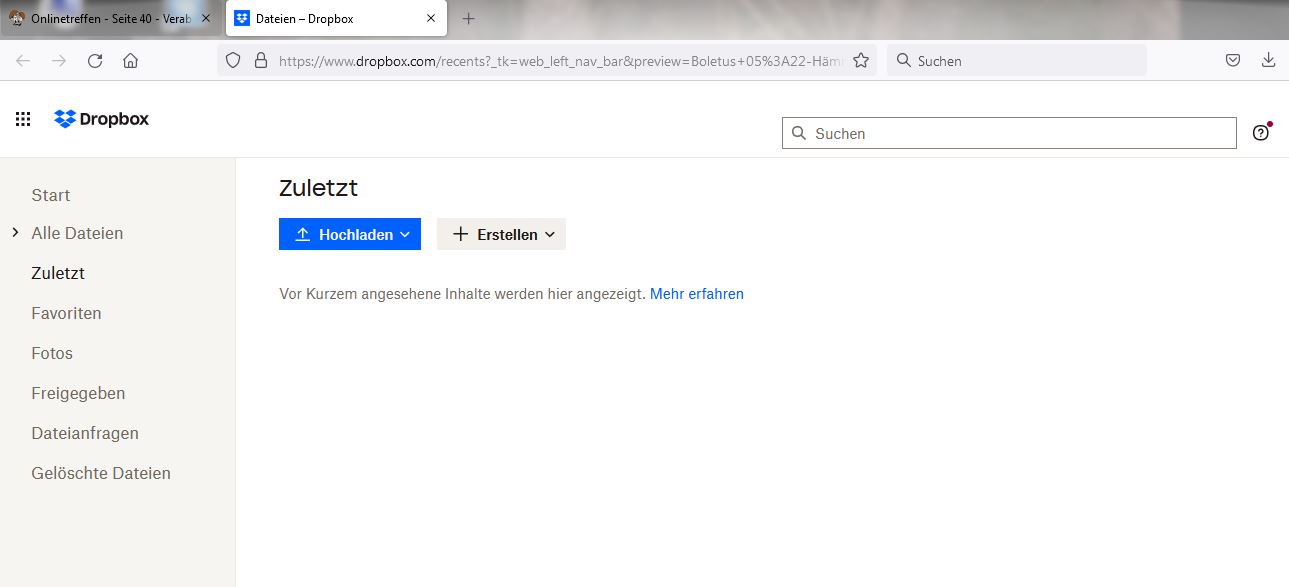Screen dimensions: 1289x587
Task: Open a new browser tab
Action: (468, 19)
